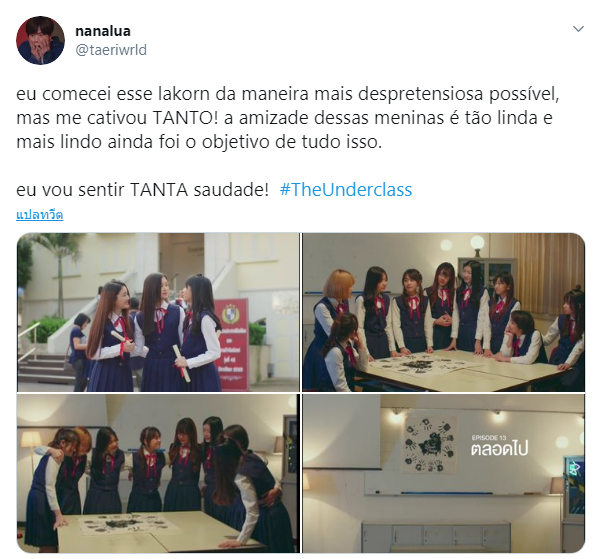
Task: Open the @taeriwrld handle profile
Action: pos(111,50)
